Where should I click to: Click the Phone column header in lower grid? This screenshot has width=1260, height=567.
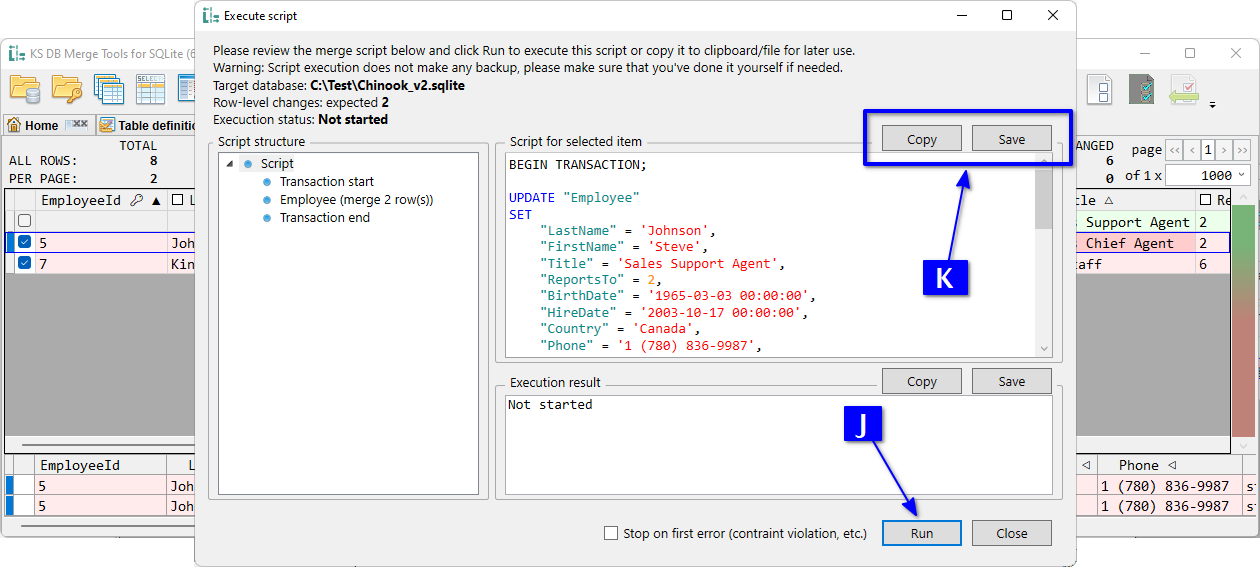1168,465
